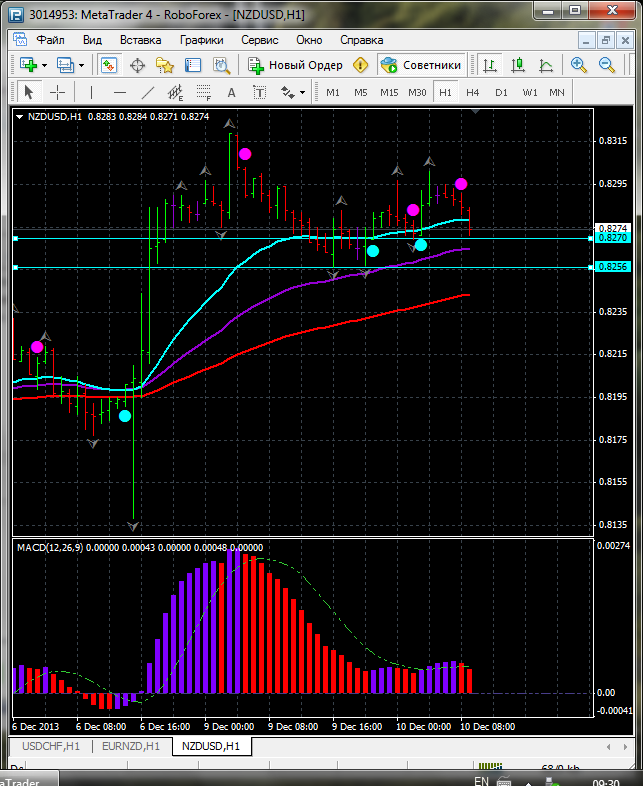Switch chart to bar chart mode

(490, 65)
